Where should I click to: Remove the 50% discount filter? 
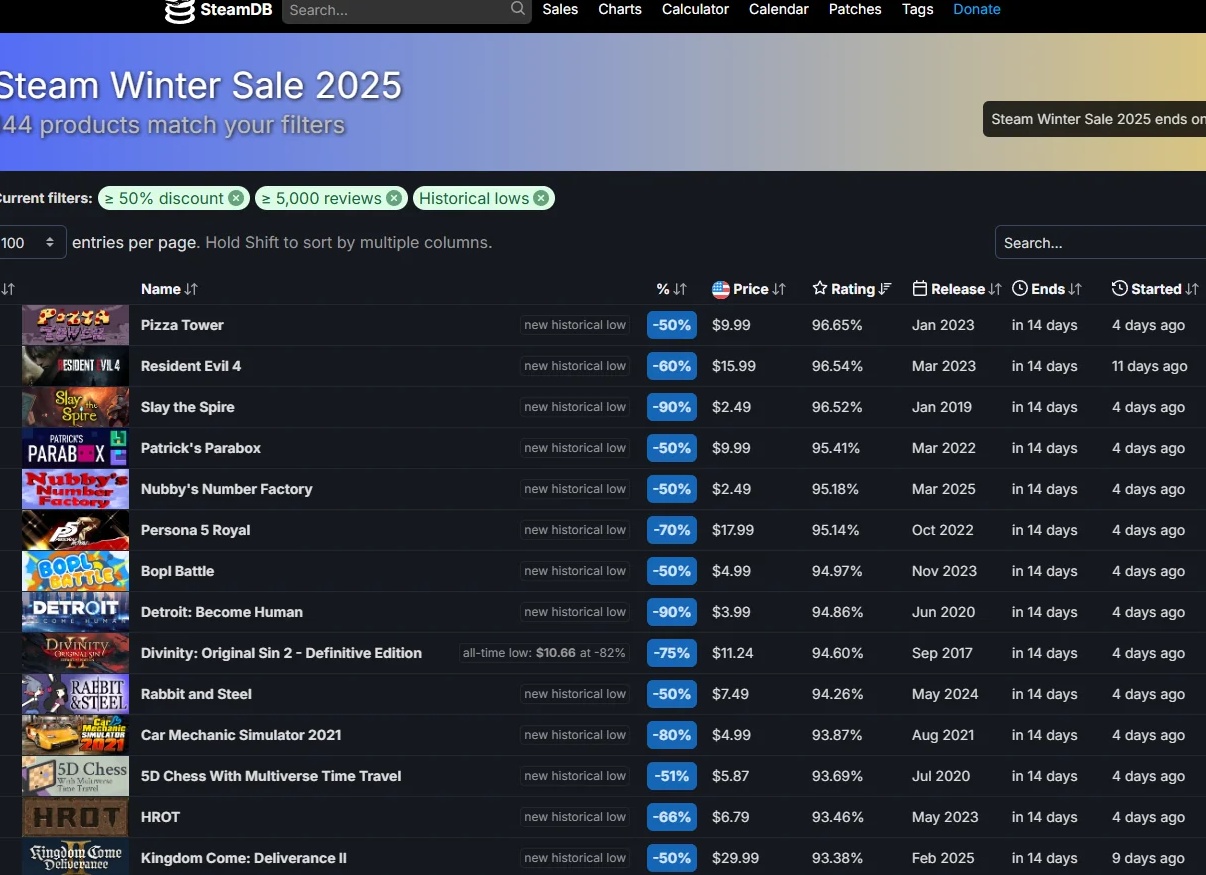point(235,198)
